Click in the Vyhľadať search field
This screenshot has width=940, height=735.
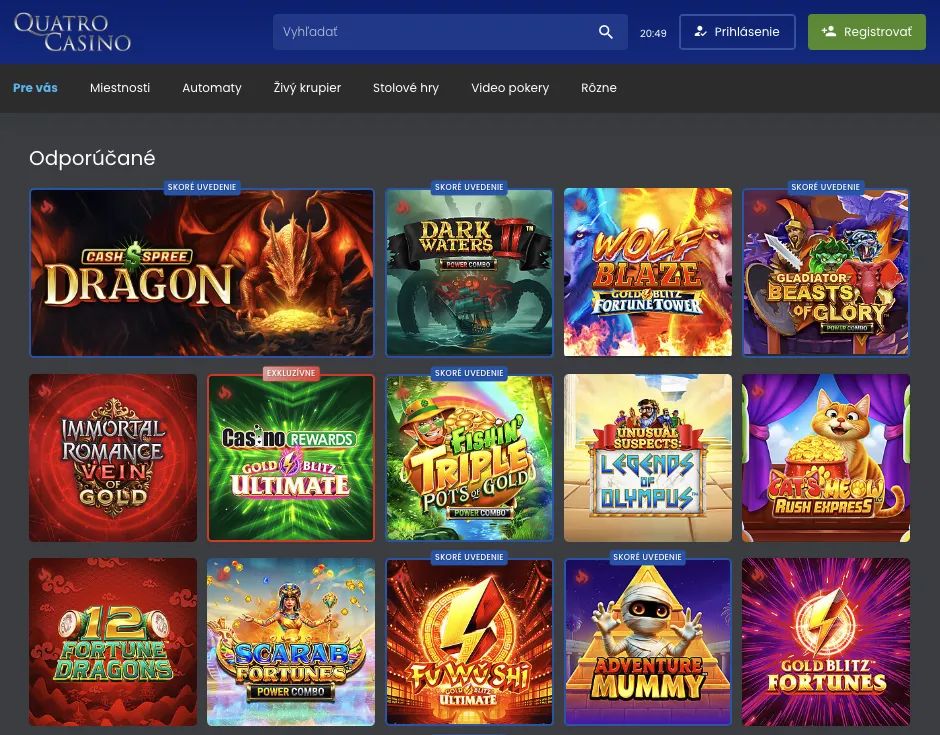(x=450, y=32)
